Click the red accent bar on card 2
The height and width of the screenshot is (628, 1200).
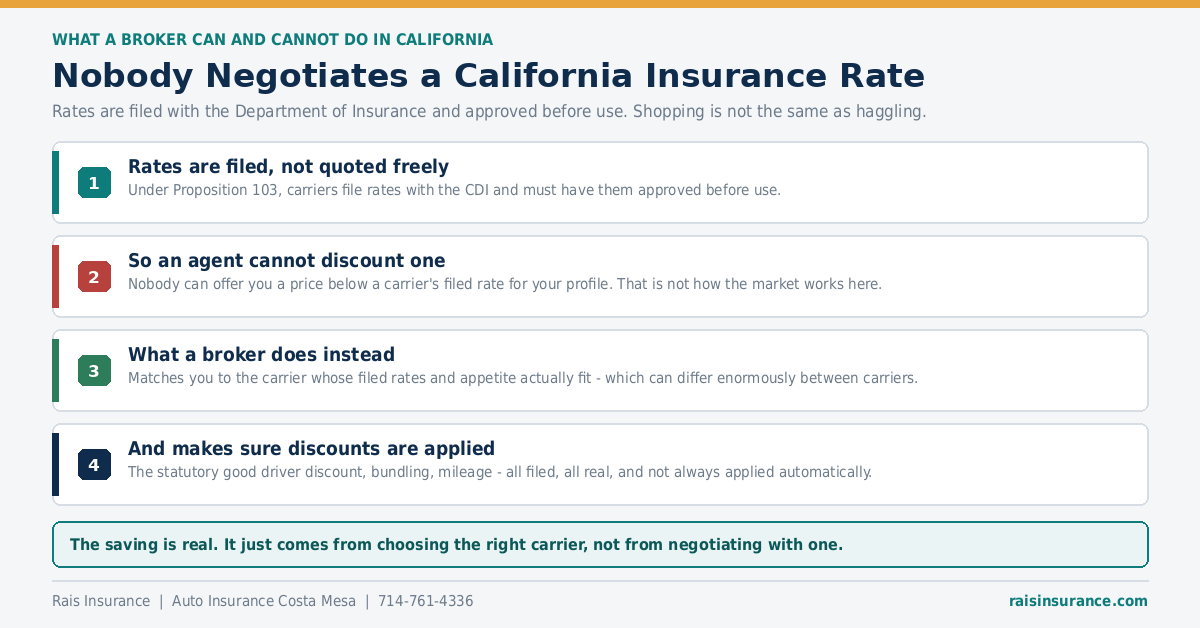55,277
